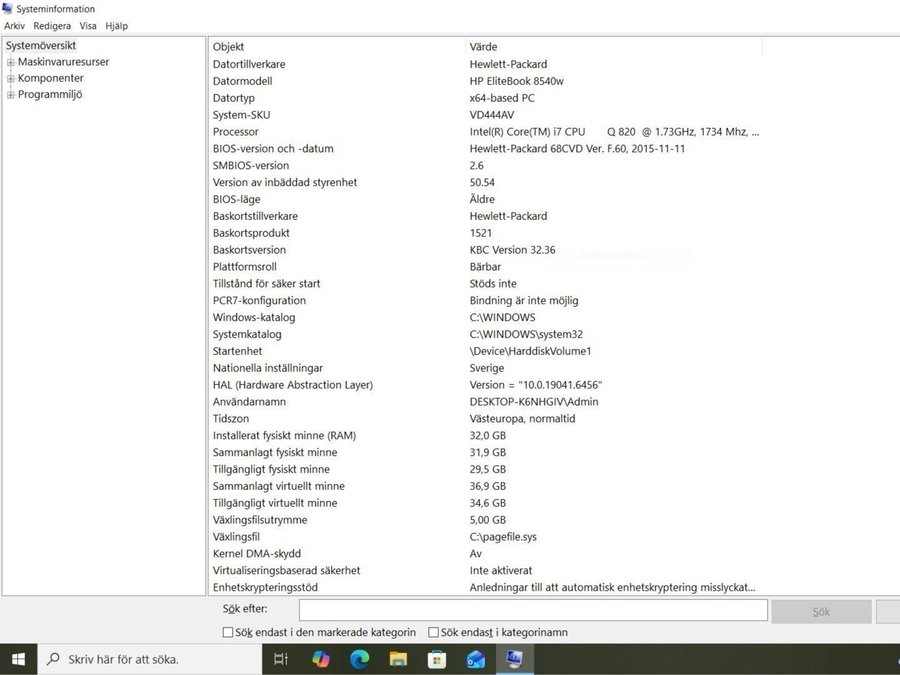
Task: Expand the Maskinvaruresurser tree node
Action: point(11,62)
